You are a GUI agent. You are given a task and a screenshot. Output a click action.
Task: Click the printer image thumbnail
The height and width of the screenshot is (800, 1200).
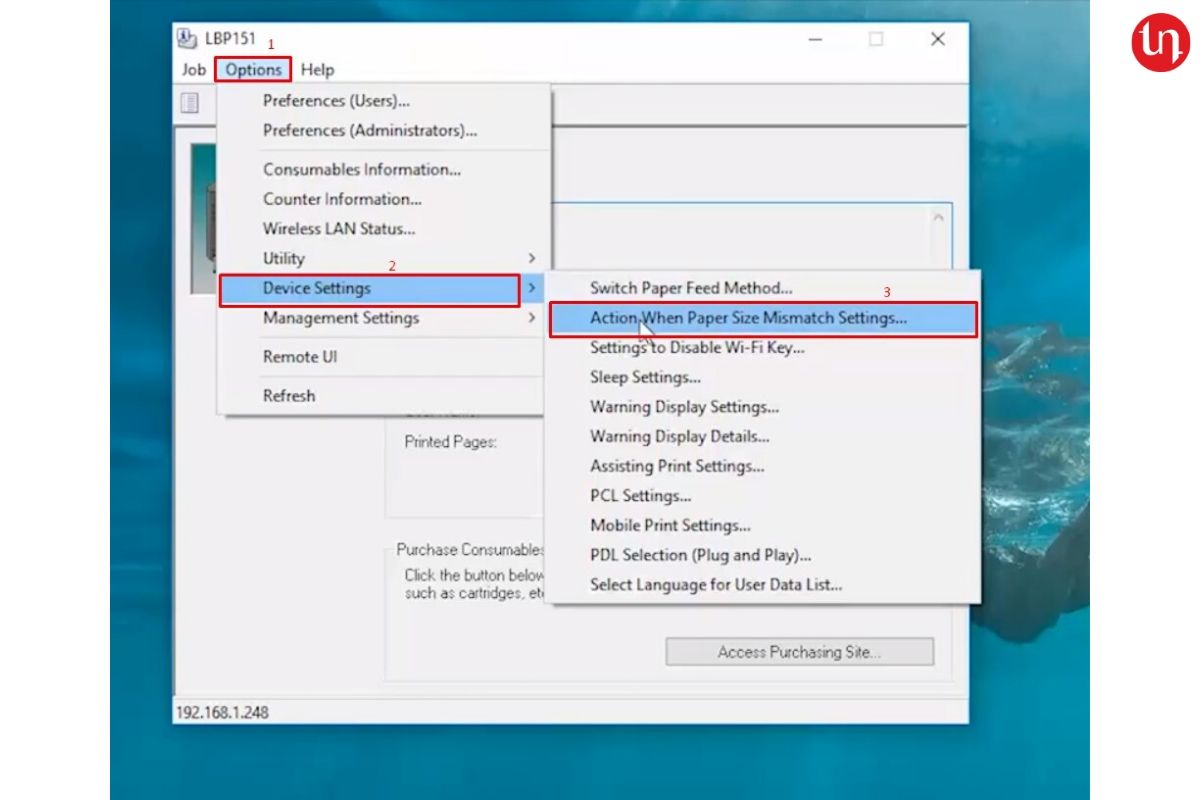[x=204, y=218]
